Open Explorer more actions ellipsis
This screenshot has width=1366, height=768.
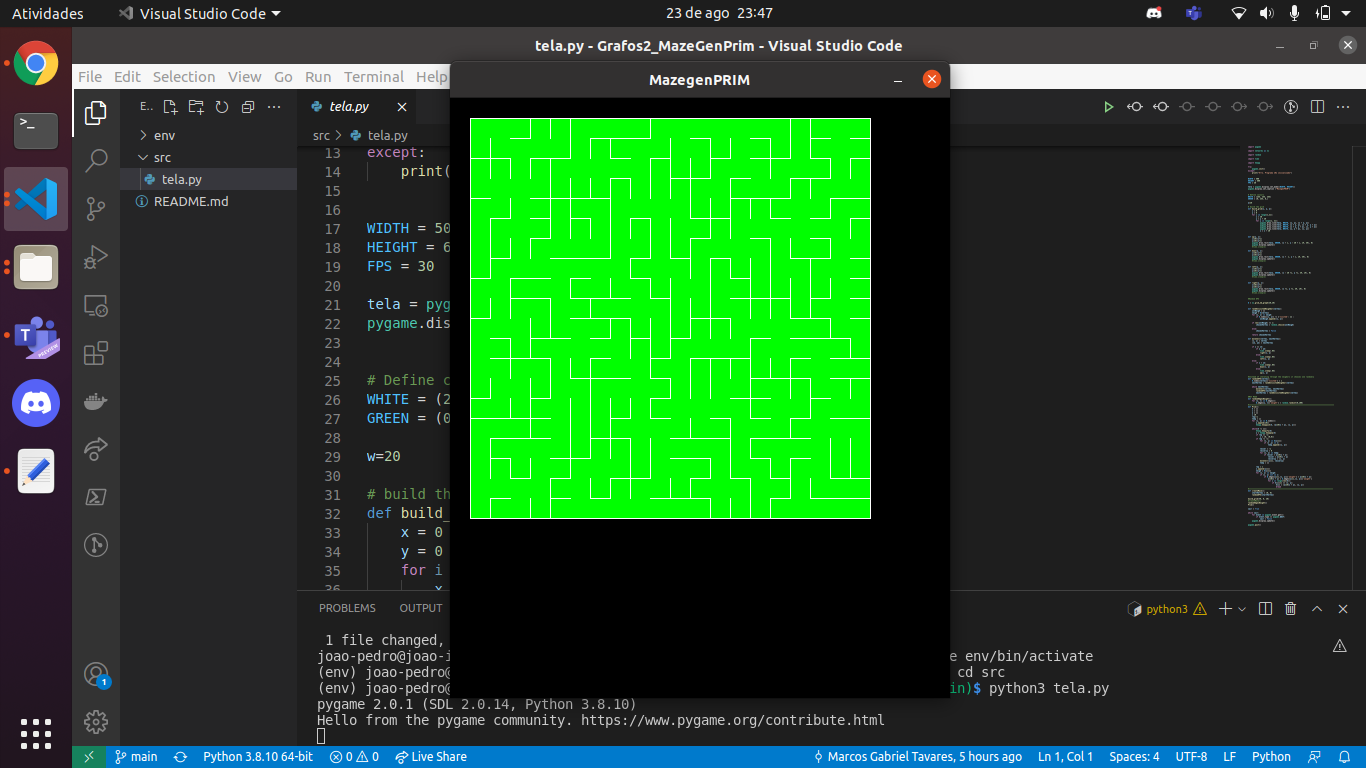point(274,107)
